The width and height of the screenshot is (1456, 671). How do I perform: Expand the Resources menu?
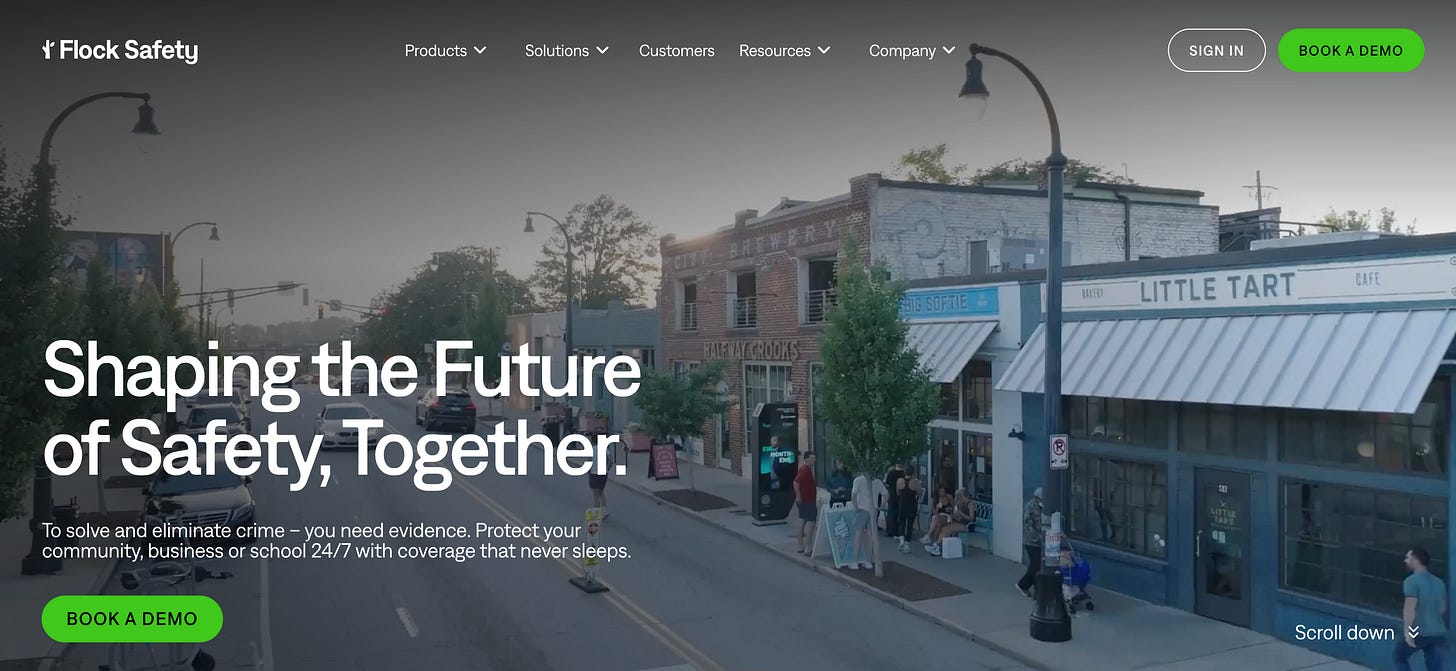[x=784, y=50]
